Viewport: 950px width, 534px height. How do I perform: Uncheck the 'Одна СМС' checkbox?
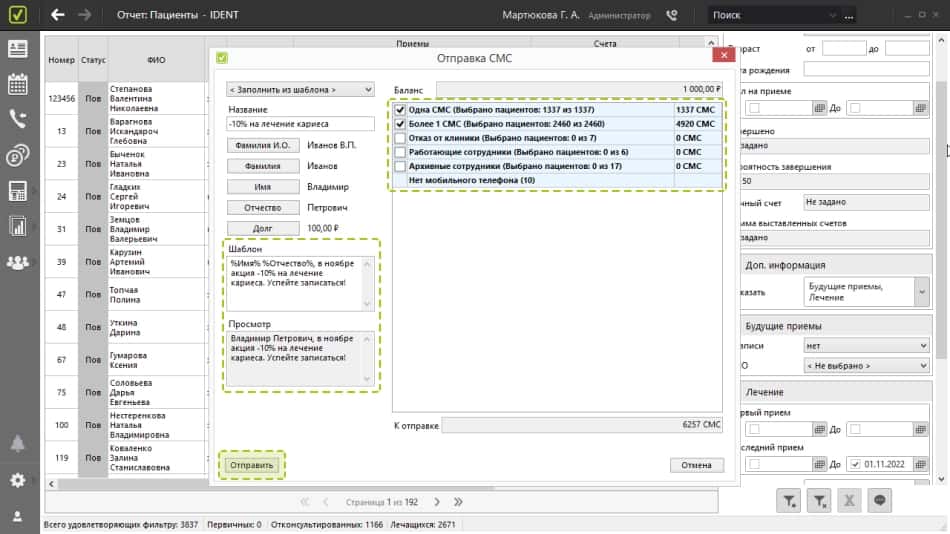pyautogui.click(x=400, y=110)
